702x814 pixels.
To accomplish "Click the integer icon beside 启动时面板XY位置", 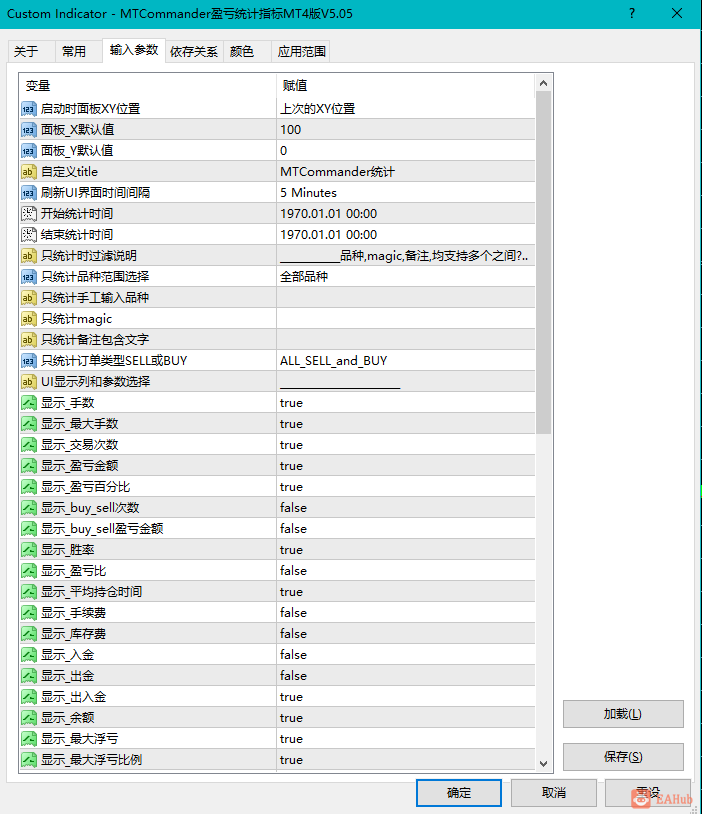I will (29, 109).
